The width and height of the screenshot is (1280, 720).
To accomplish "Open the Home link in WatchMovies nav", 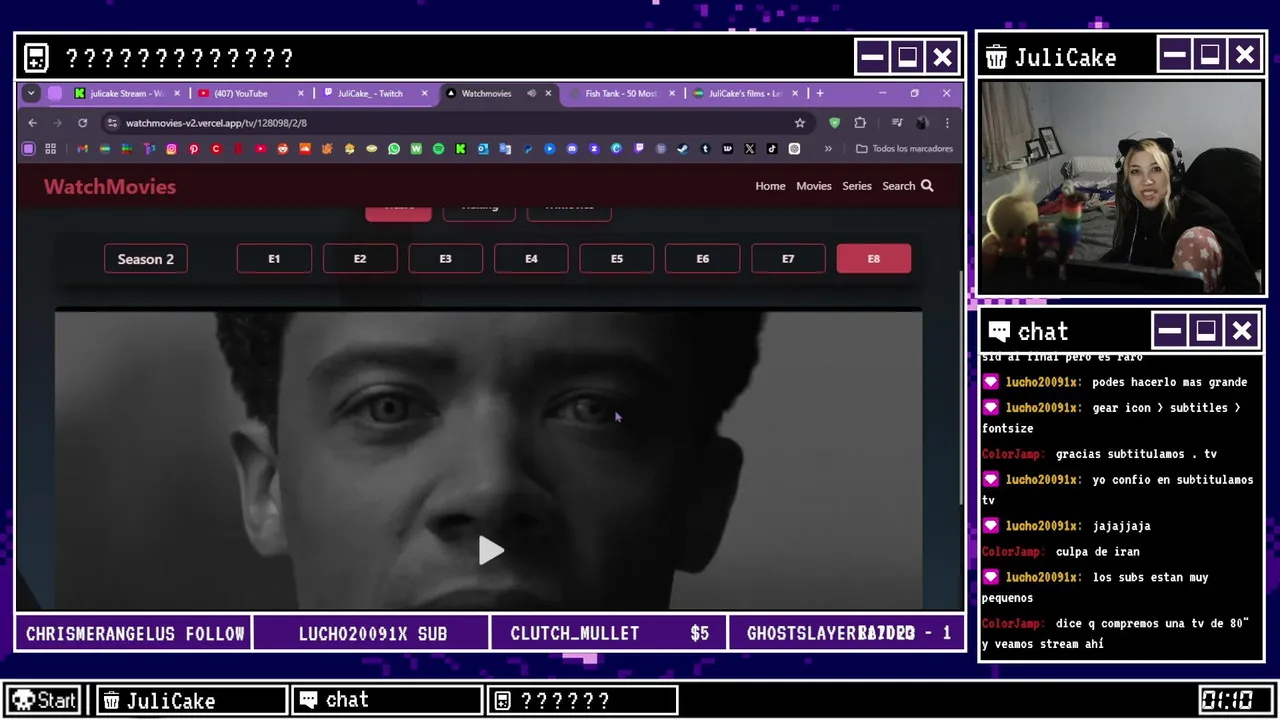I will 770,186.
